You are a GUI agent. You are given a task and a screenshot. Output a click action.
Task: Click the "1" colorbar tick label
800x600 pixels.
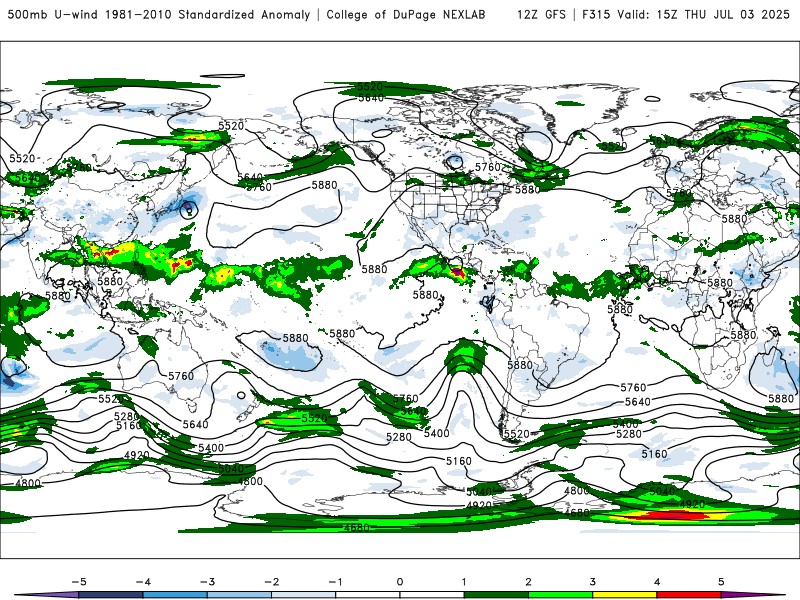click(464, 582)
